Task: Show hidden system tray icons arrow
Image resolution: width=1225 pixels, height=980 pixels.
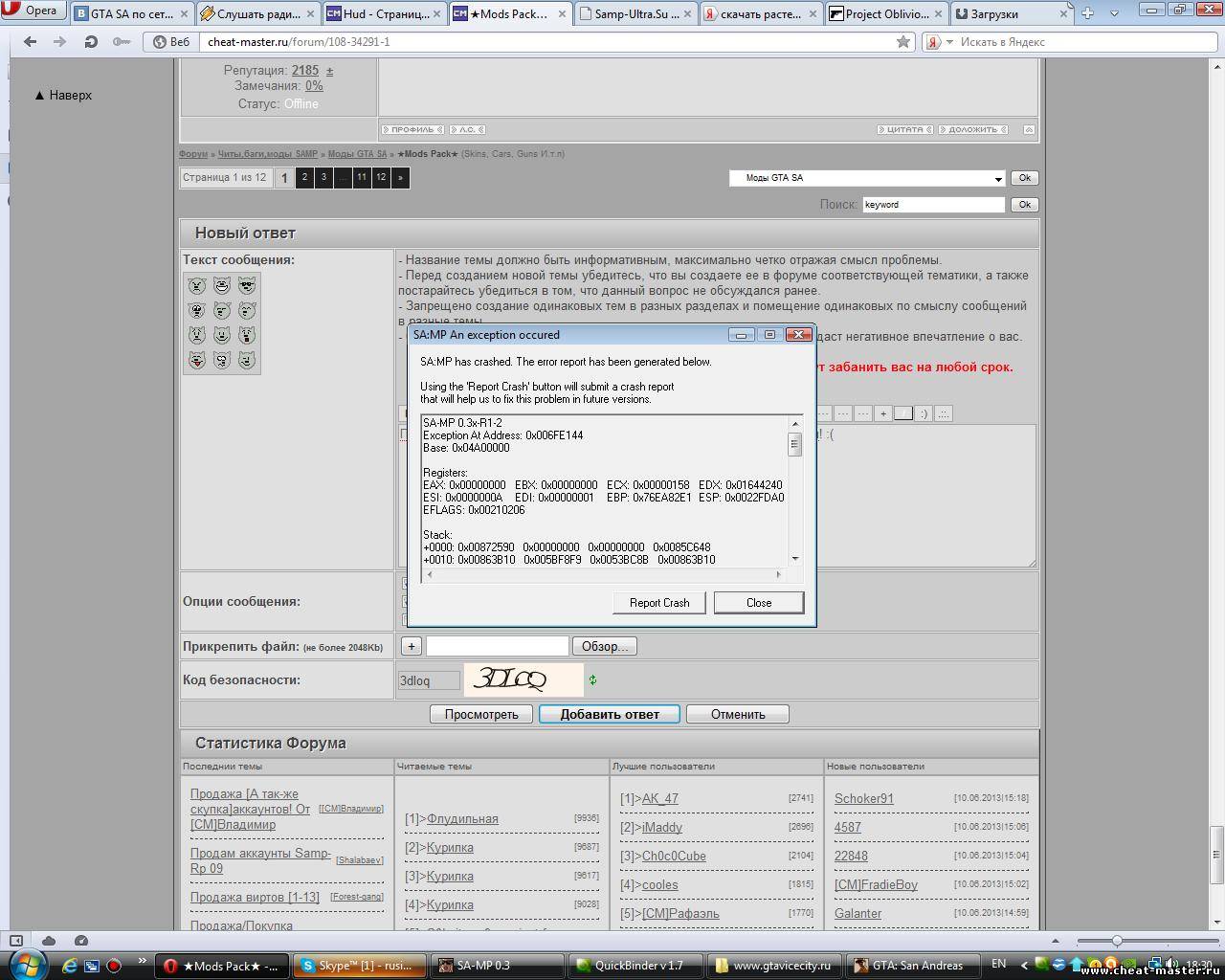Action: click(x=1024, y=965)
